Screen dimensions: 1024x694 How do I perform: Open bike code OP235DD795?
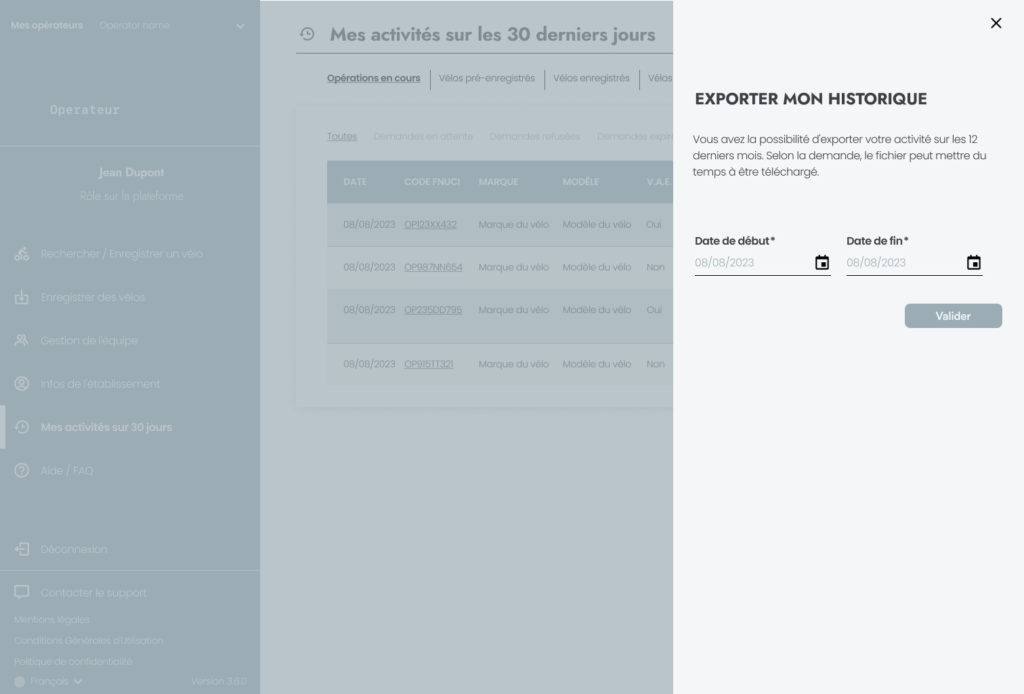[433, 310]
